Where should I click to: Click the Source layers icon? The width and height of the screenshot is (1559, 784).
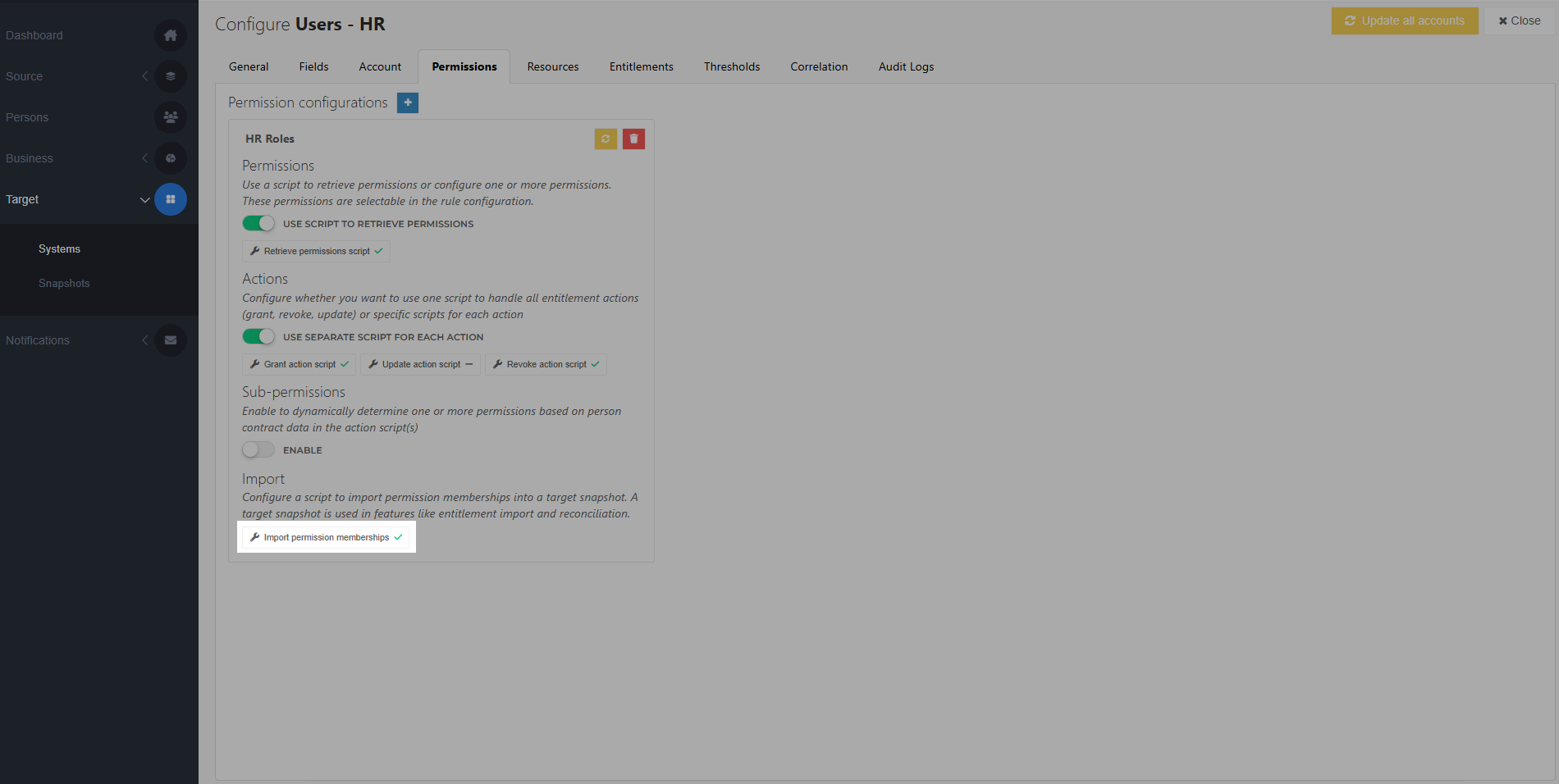[171, 76]
